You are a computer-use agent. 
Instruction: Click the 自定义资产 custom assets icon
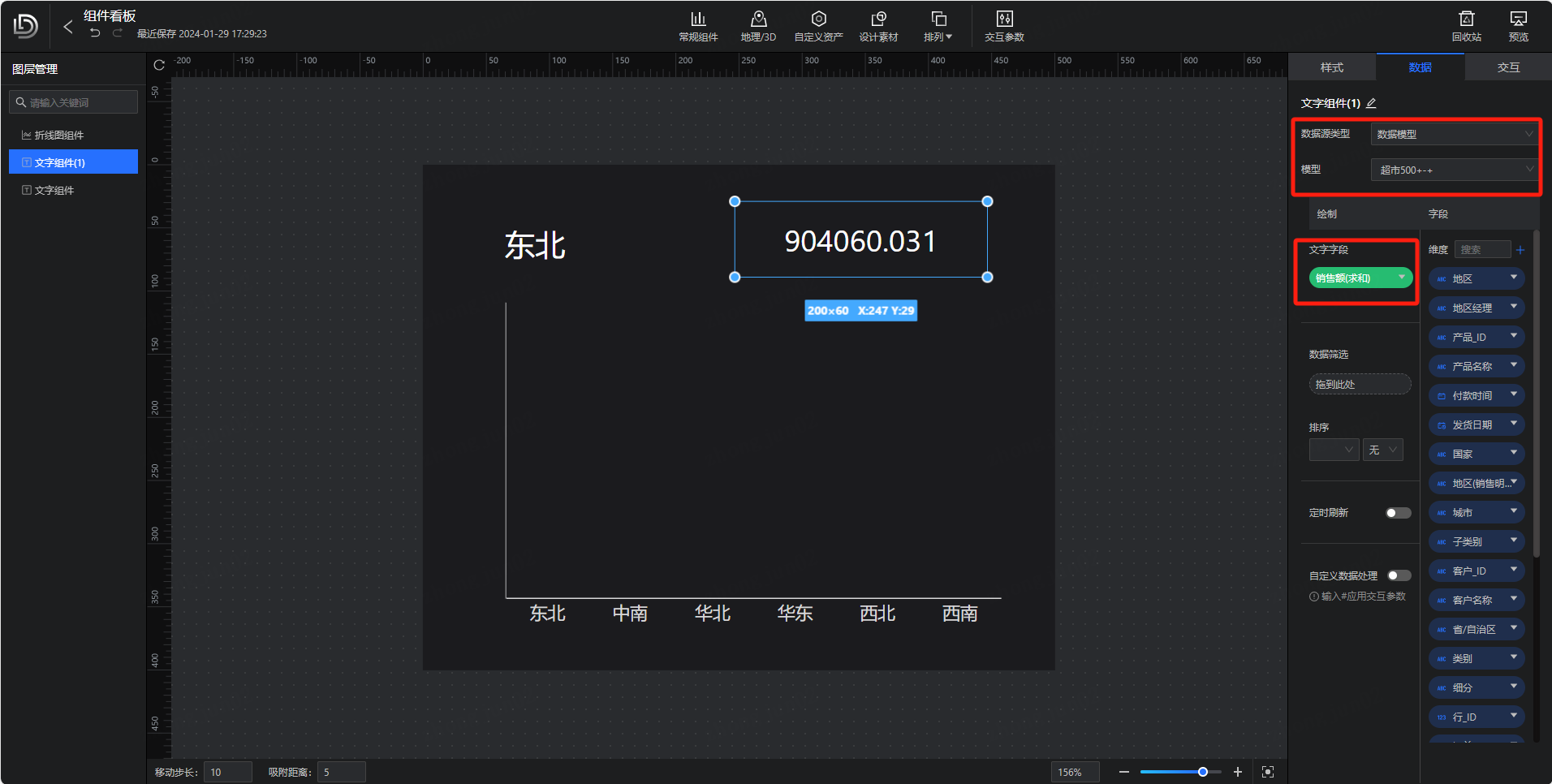817,26
